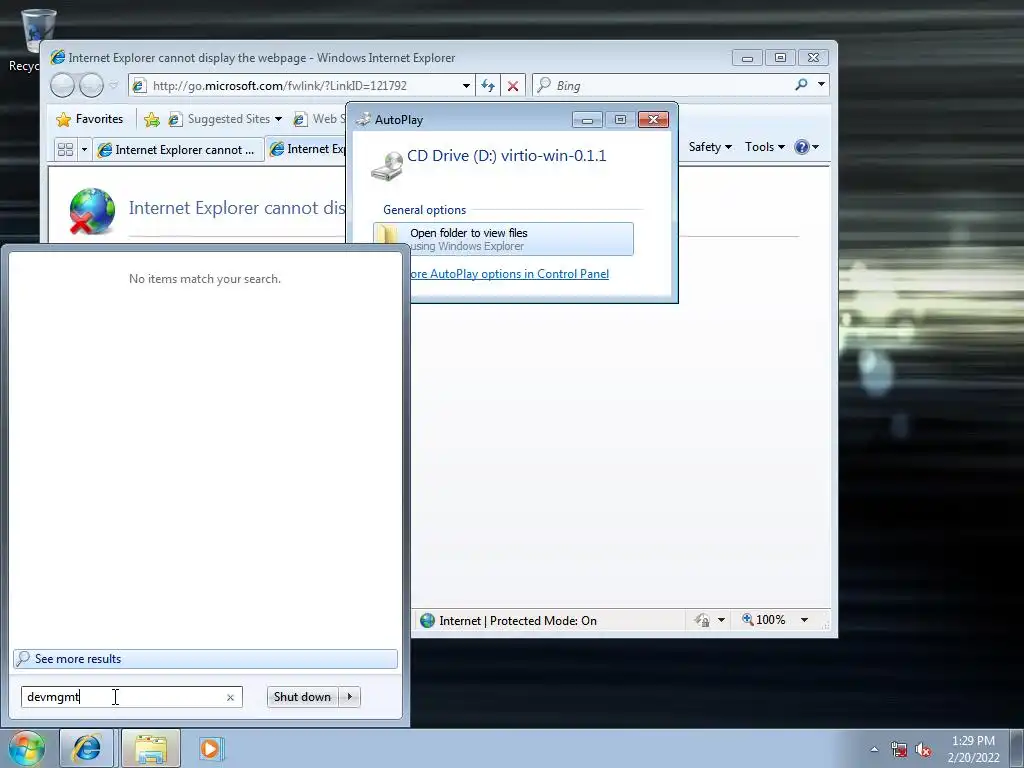Select Open folder to view files option

504,239
